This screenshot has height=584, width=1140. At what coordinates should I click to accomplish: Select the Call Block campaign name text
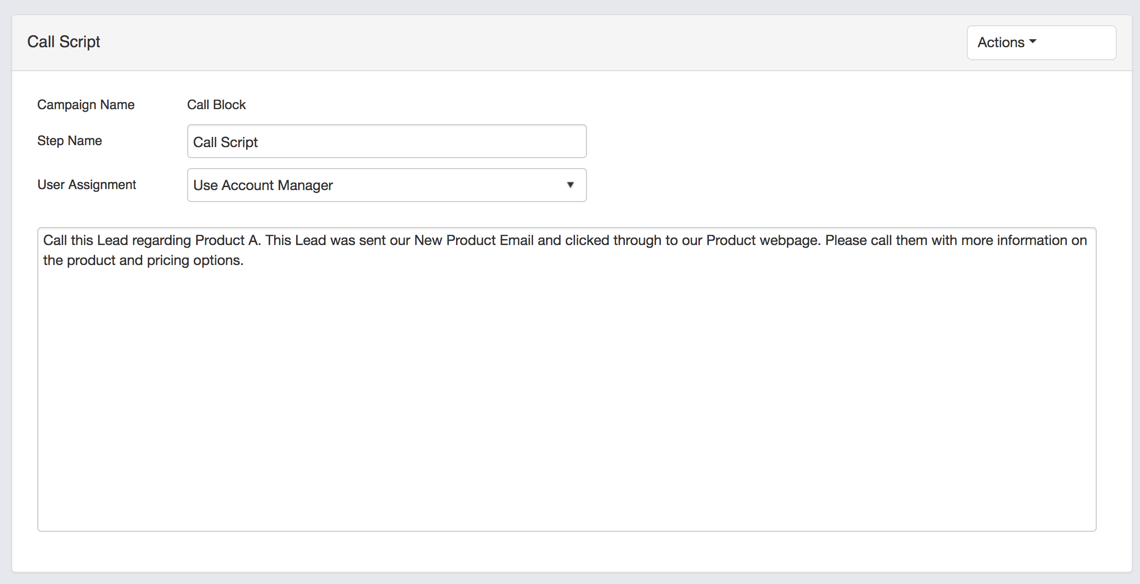(x=217, y=105)
